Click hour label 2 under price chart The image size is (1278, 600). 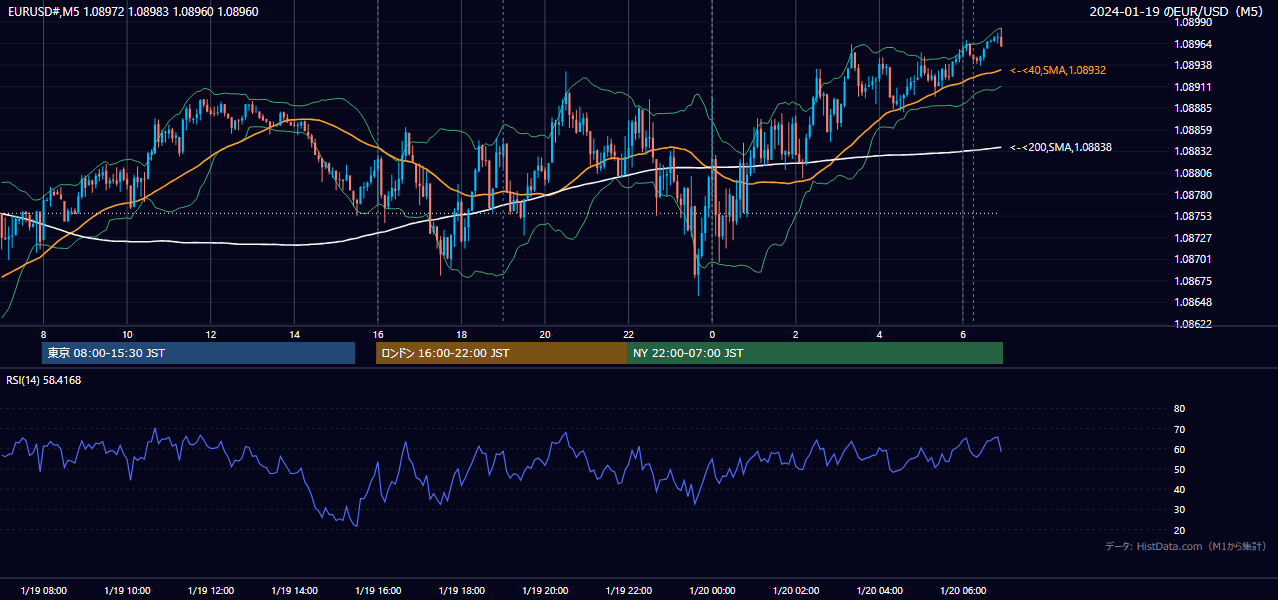[795, 334]
